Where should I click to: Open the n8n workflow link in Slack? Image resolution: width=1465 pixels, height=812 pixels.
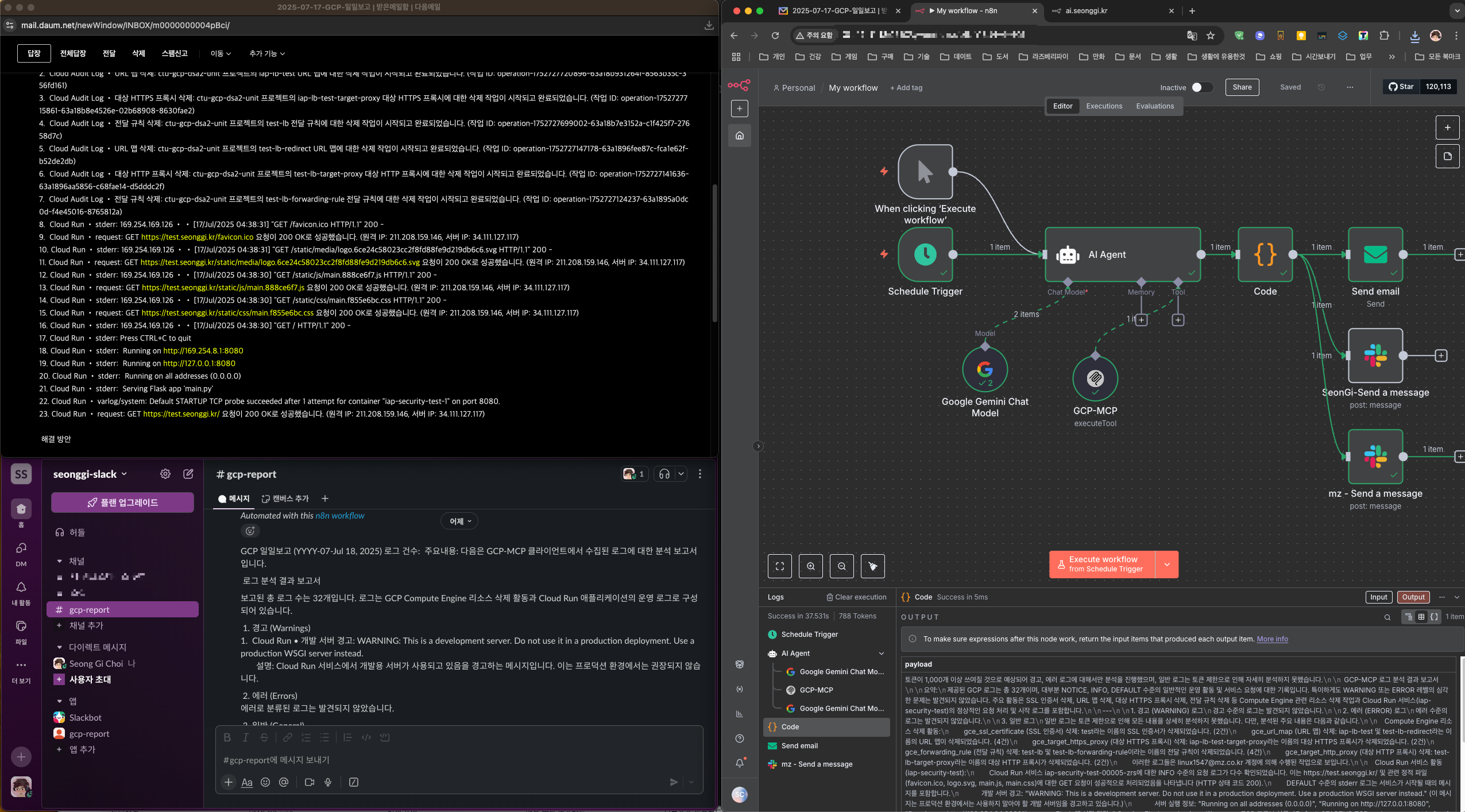tap(339, 516)
